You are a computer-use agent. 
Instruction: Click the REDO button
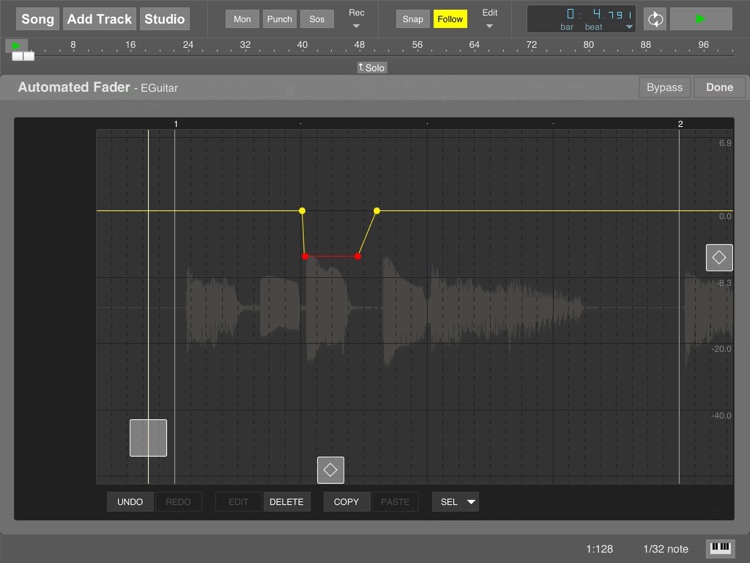(x=178, y=502)
